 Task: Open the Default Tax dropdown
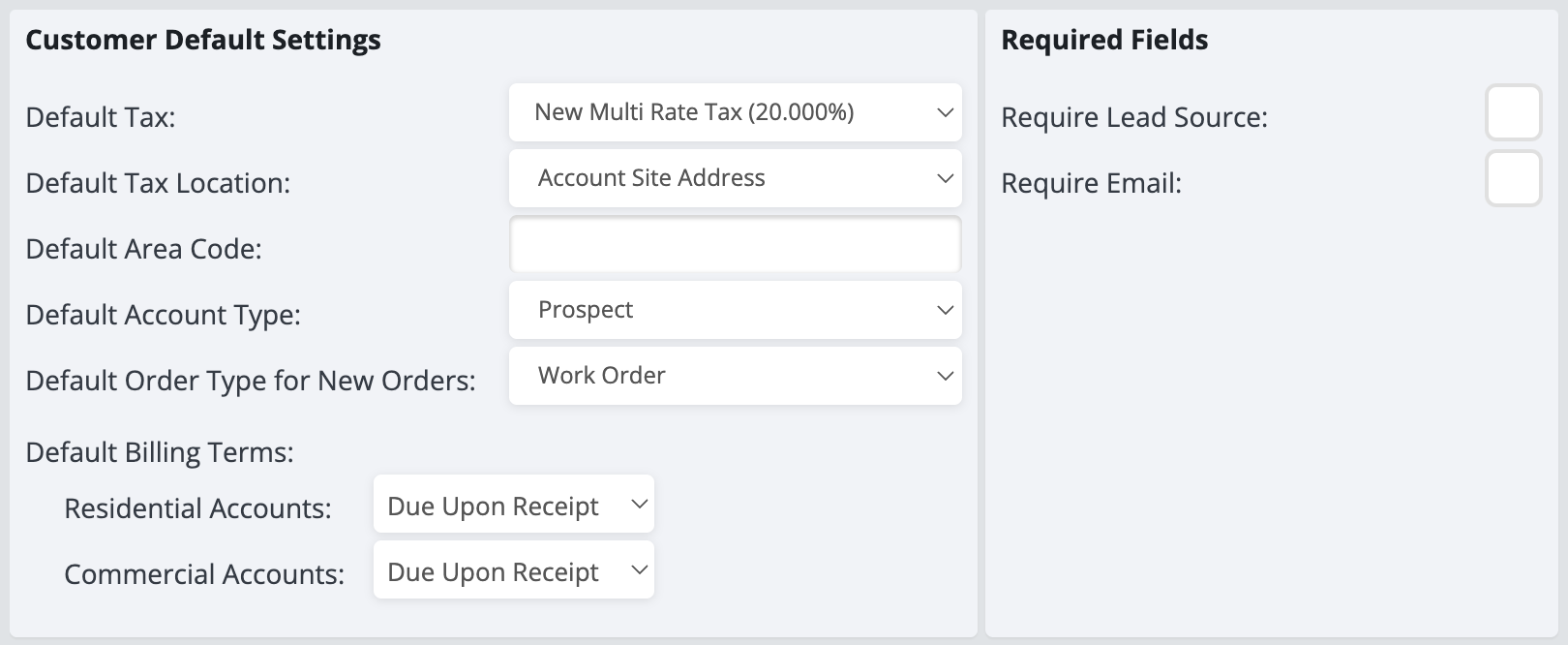coord(735,112)
